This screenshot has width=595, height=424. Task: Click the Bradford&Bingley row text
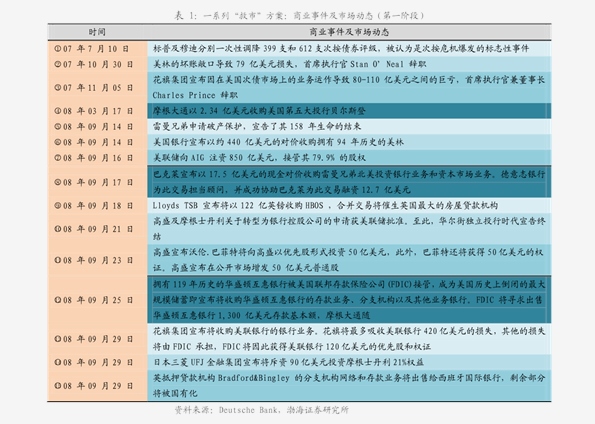point(349,385)
